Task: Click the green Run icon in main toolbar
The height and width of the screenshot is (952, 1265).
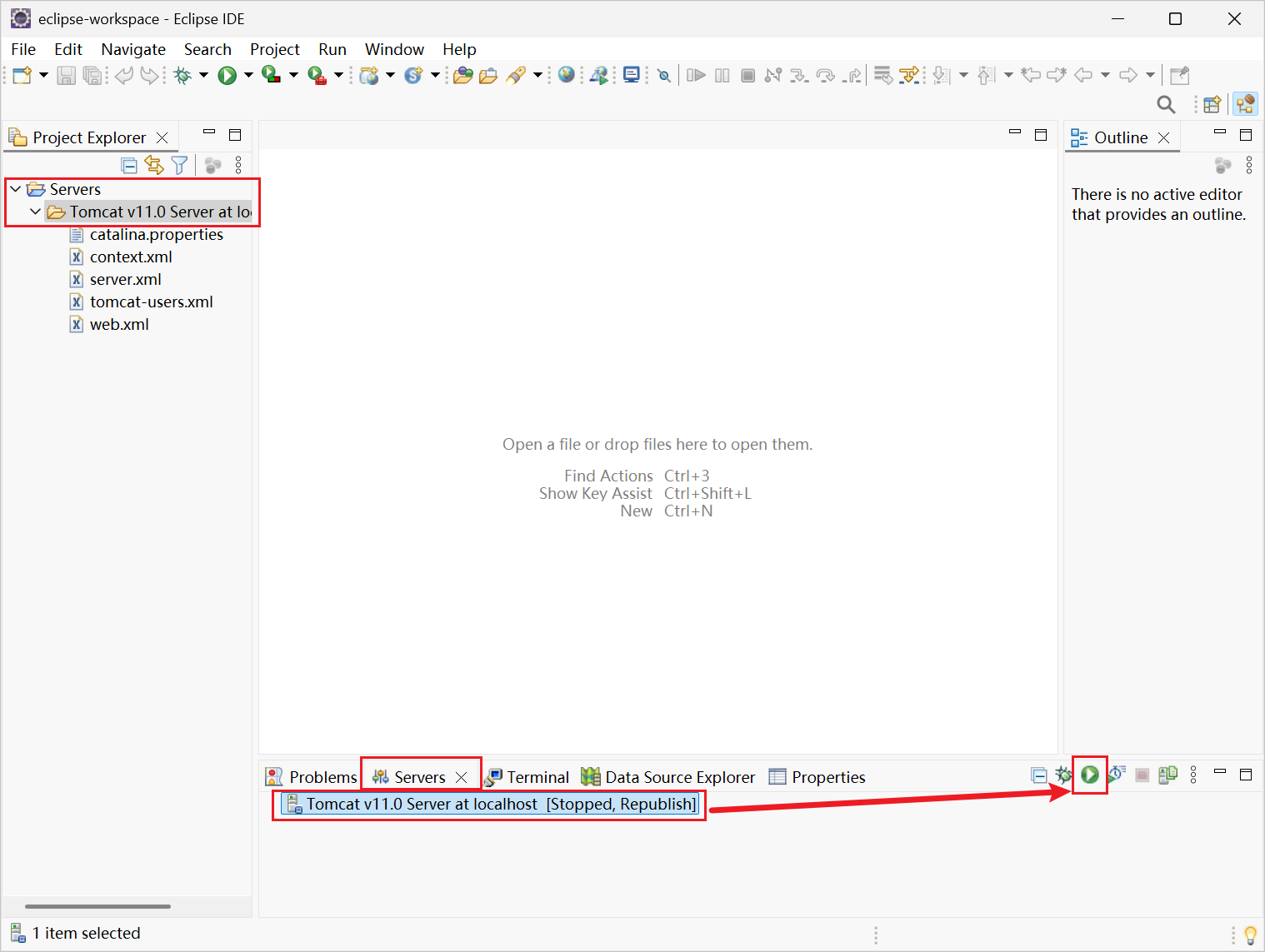Action: 227,76
